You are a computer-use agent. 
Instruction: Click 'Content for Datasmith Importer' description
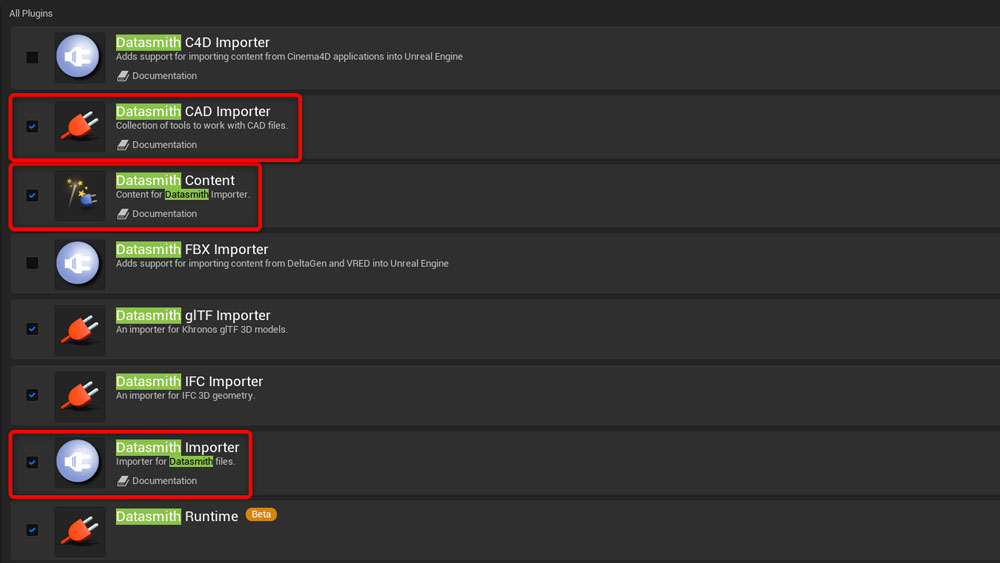coord(183,194)
